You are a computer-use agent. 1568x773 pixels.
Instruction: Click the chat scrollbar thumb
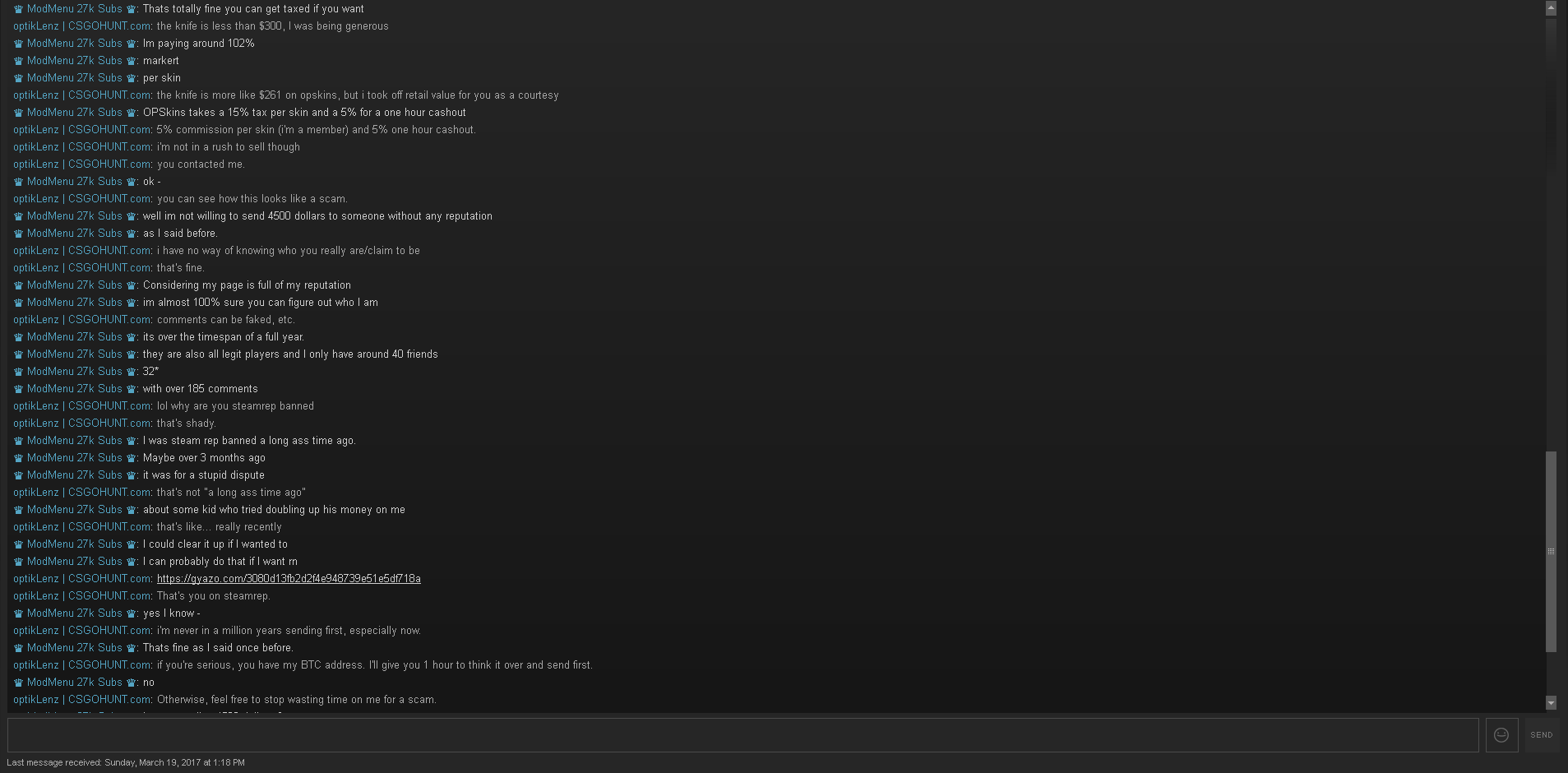[x=1551, y=551]
